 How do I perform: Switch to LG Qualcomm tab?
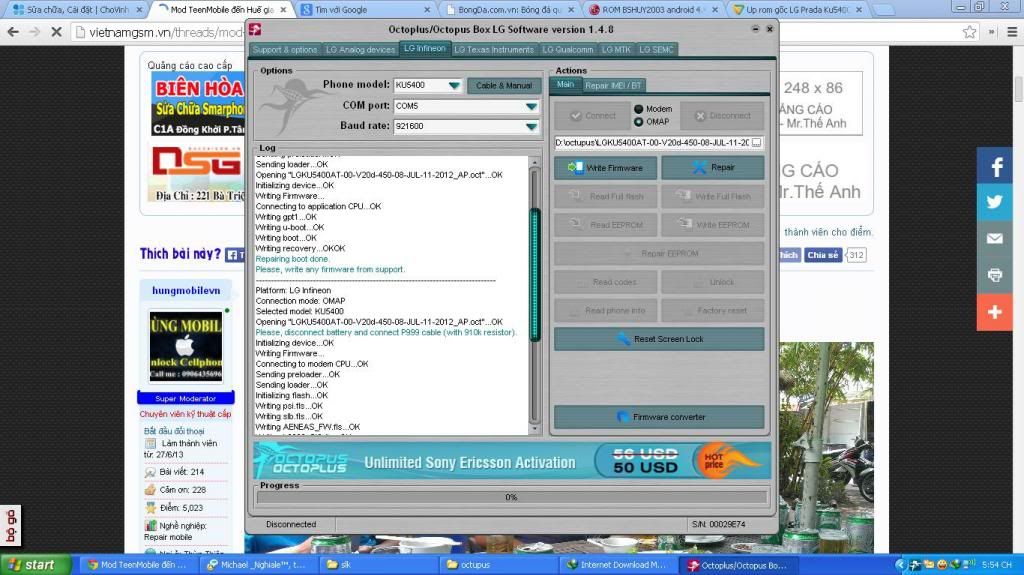point(568,50)
